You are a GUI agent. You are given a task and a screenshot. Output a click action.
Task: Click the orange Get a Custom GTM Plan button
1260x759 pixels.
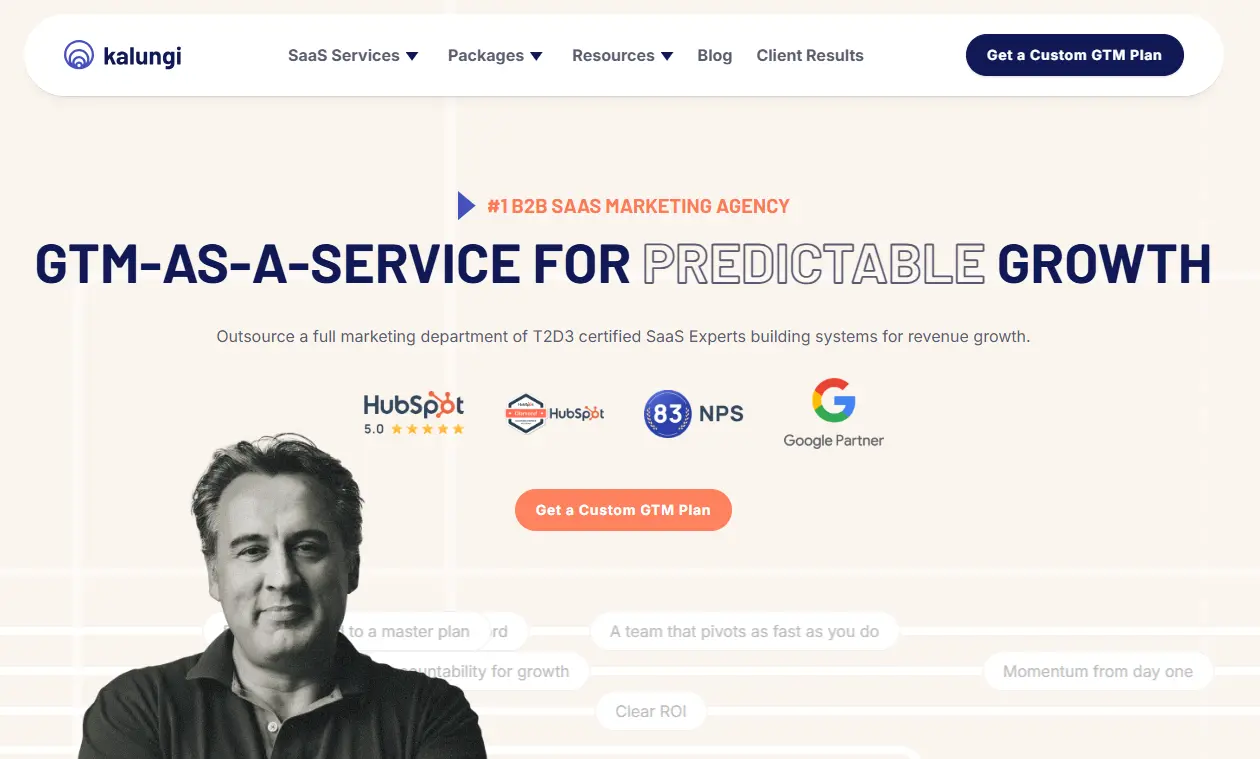[x=623, y=510]
